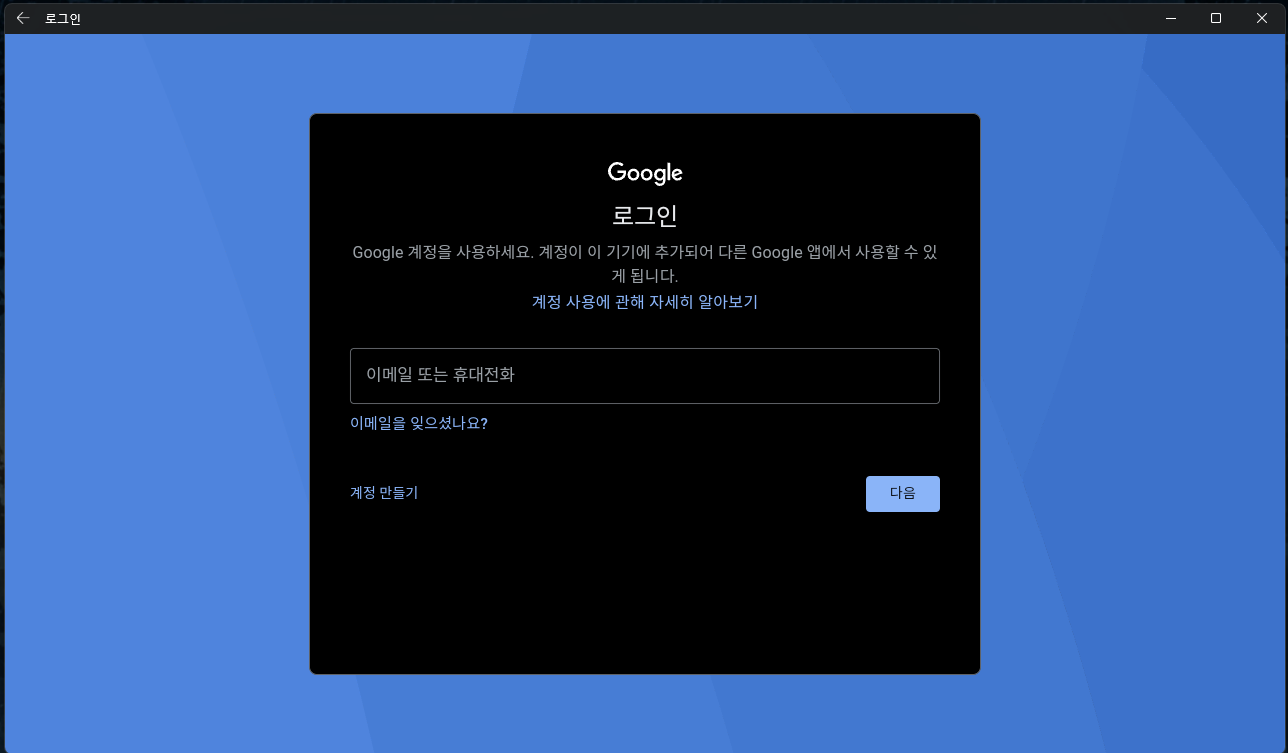Click the back arrow in title bar
This screenshot has height=753, width=1288.
23,18
